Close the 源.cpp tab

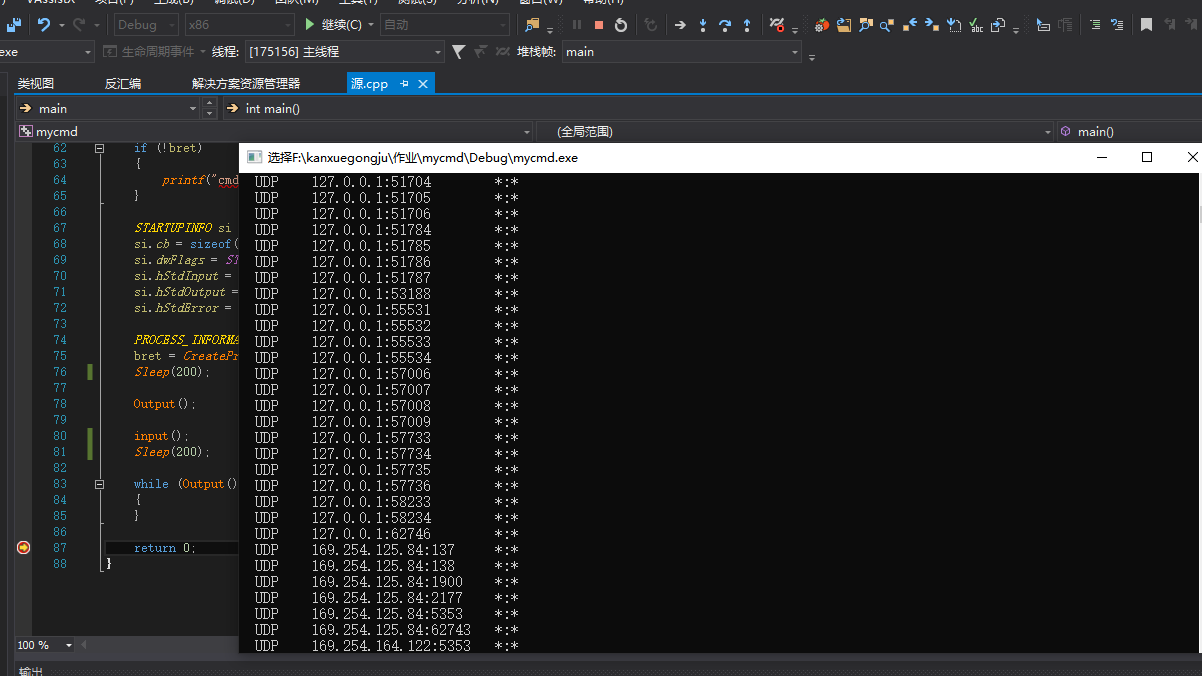pyautogui.click(x=423, y=84)
